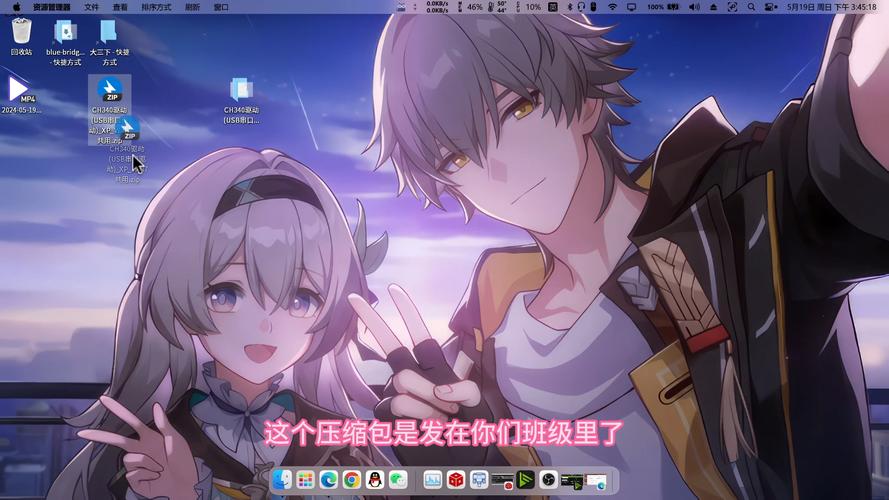
Task: Select the 回收站 recycle bin icon
Action: click(22, 37)
